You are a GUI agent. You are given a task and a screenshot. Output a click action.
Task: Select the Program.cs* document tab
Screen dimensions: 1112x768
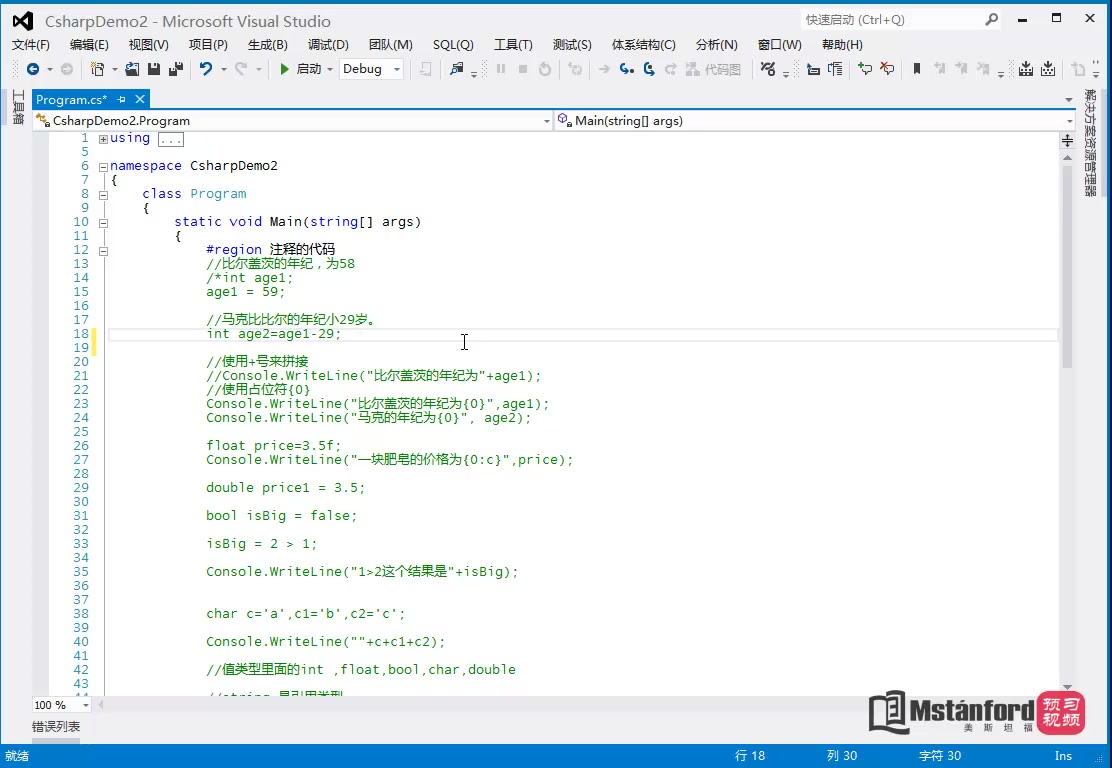click(x=71, y=99)
